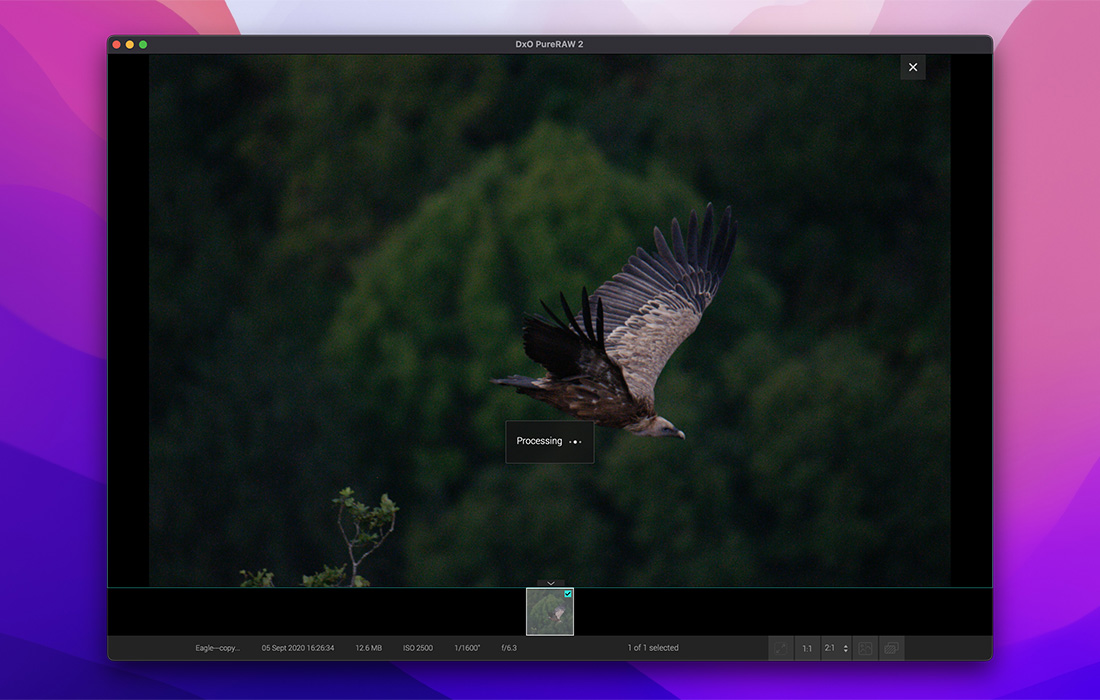Click the fit-to-screen expand icon
1100x700 pixels.
click(x=780, y=648)
